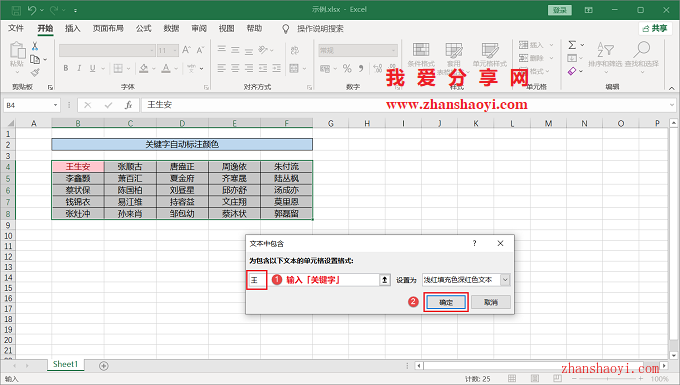Image resolution: width=680 pixels, height=385 pixels.
Task: Switch to the 页面布局 ribbon tab
Action: point(108,28)
